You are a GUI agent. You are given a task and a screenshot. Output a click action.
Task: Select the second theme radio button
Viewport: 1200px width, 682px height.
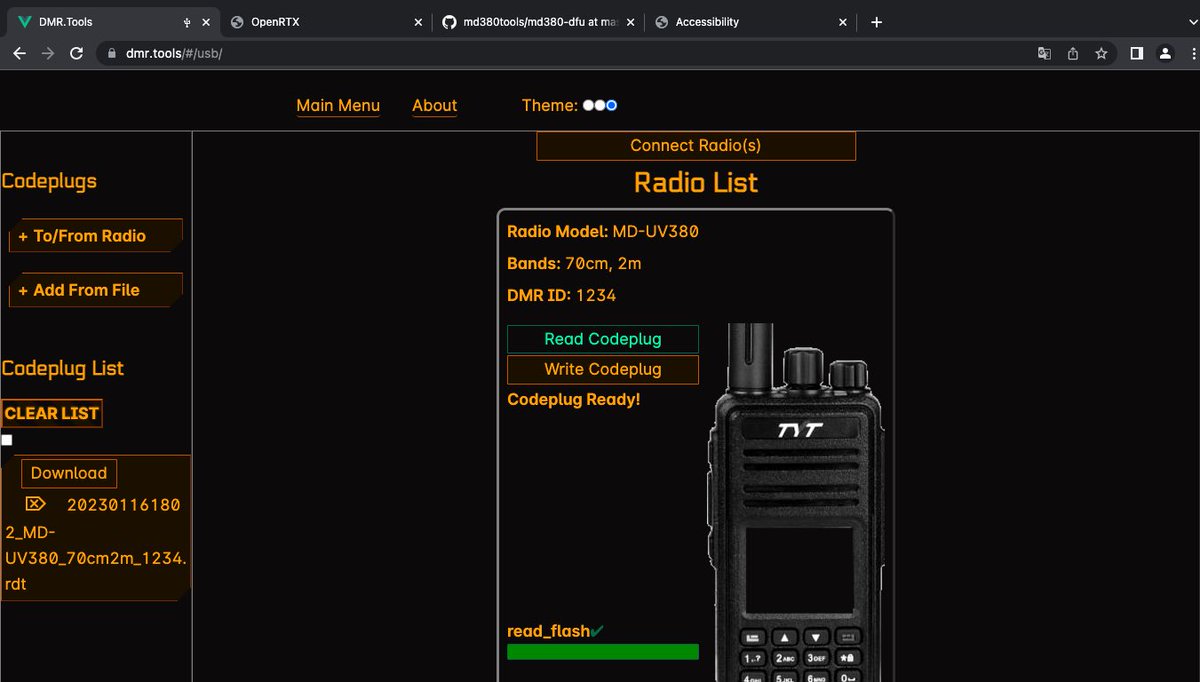click(600, 105)
